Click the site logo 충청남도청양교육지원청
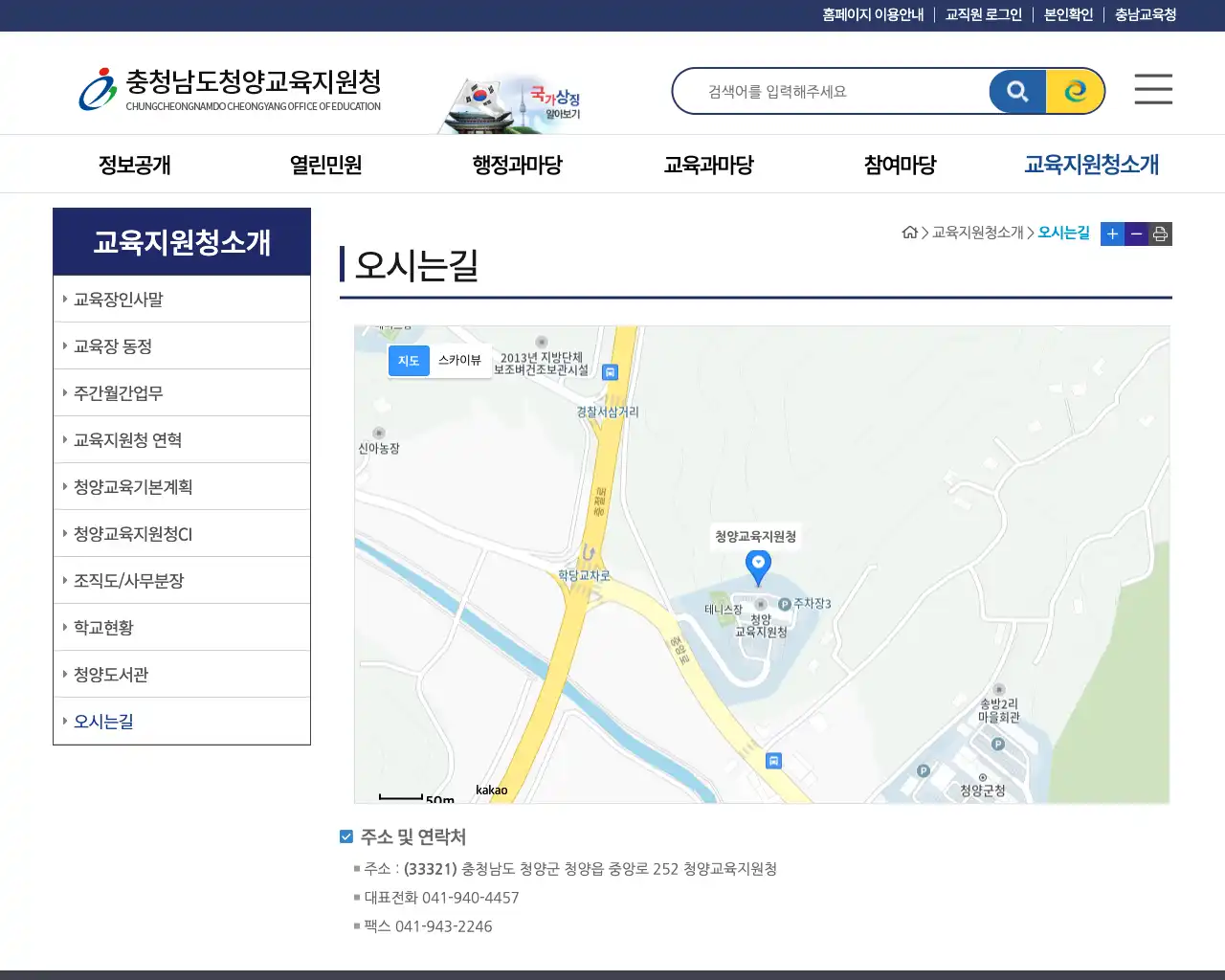Viewport: 1225px width, 980px height. 230,90
